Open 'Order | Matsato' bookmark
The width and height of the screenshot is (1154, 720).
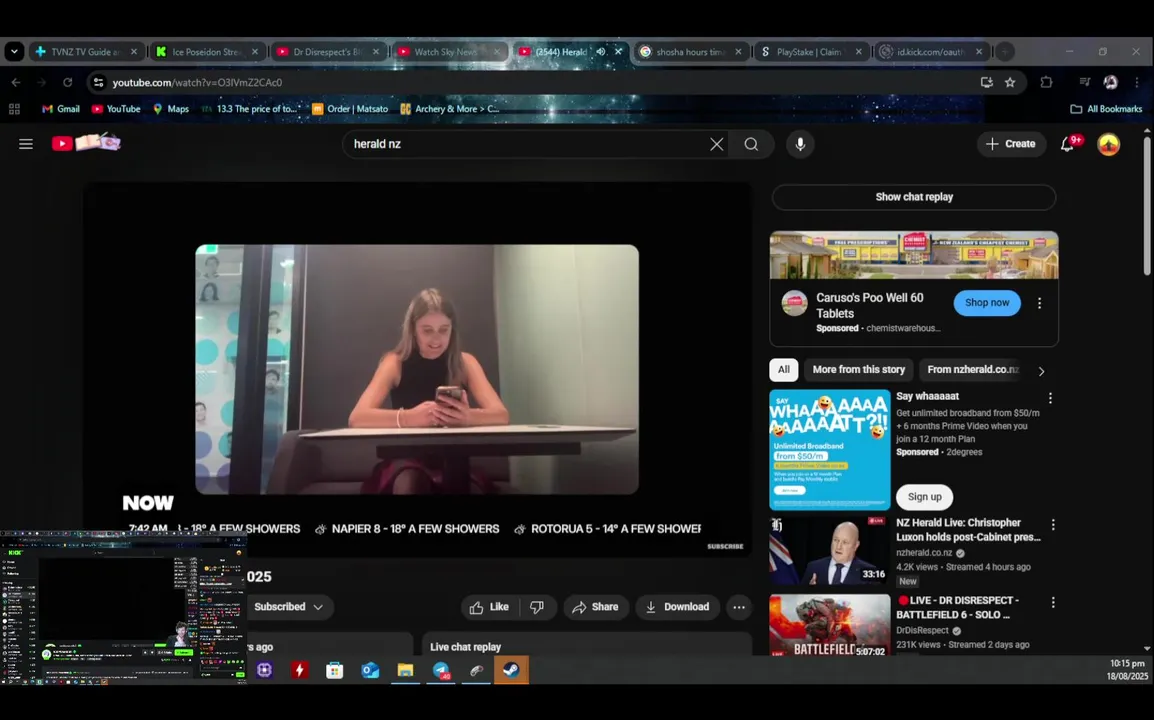pos(350,109)
